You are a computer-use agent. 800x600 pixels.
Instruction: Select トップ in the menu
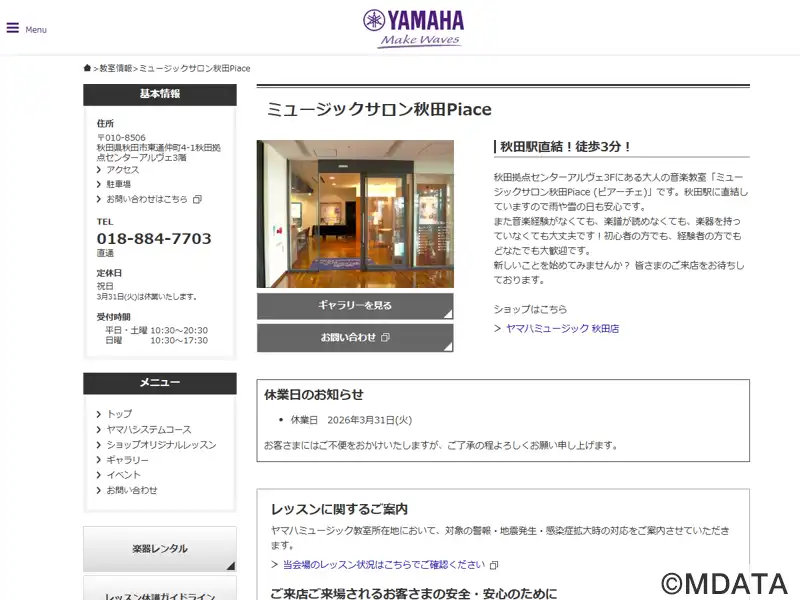119,414
